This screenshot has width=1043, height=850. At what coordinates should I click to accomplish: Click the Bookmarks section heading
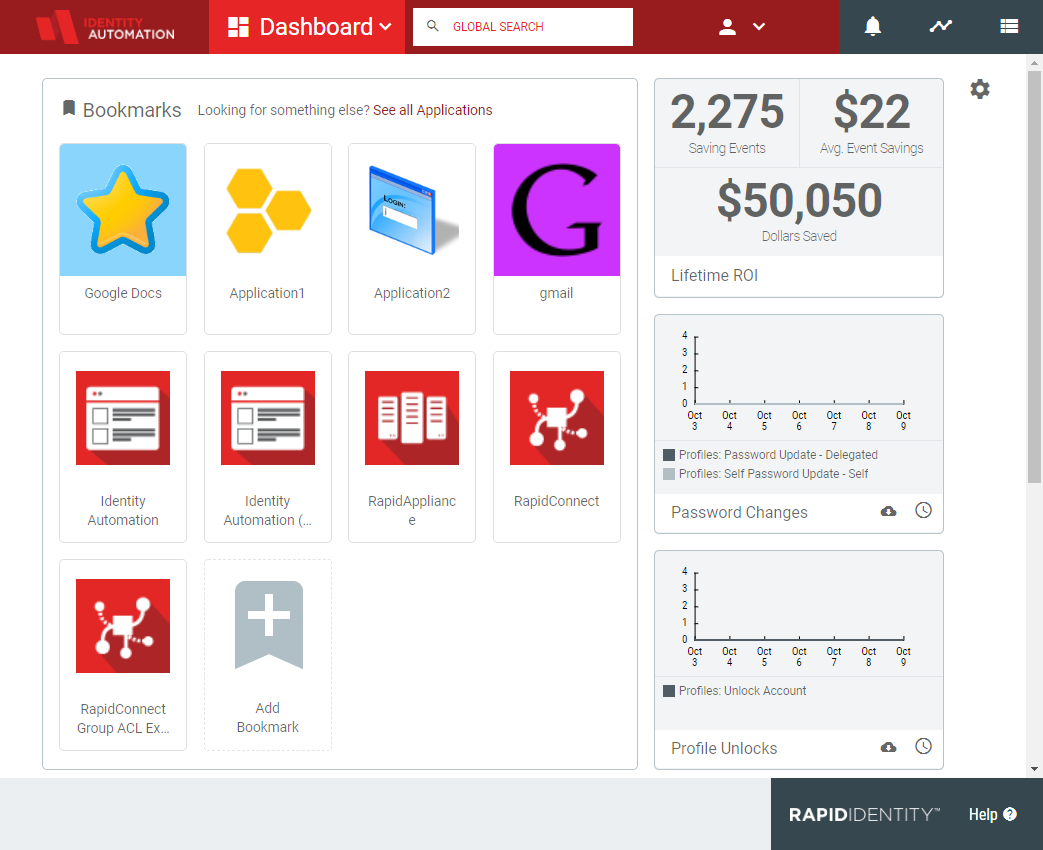click(132, 110)
